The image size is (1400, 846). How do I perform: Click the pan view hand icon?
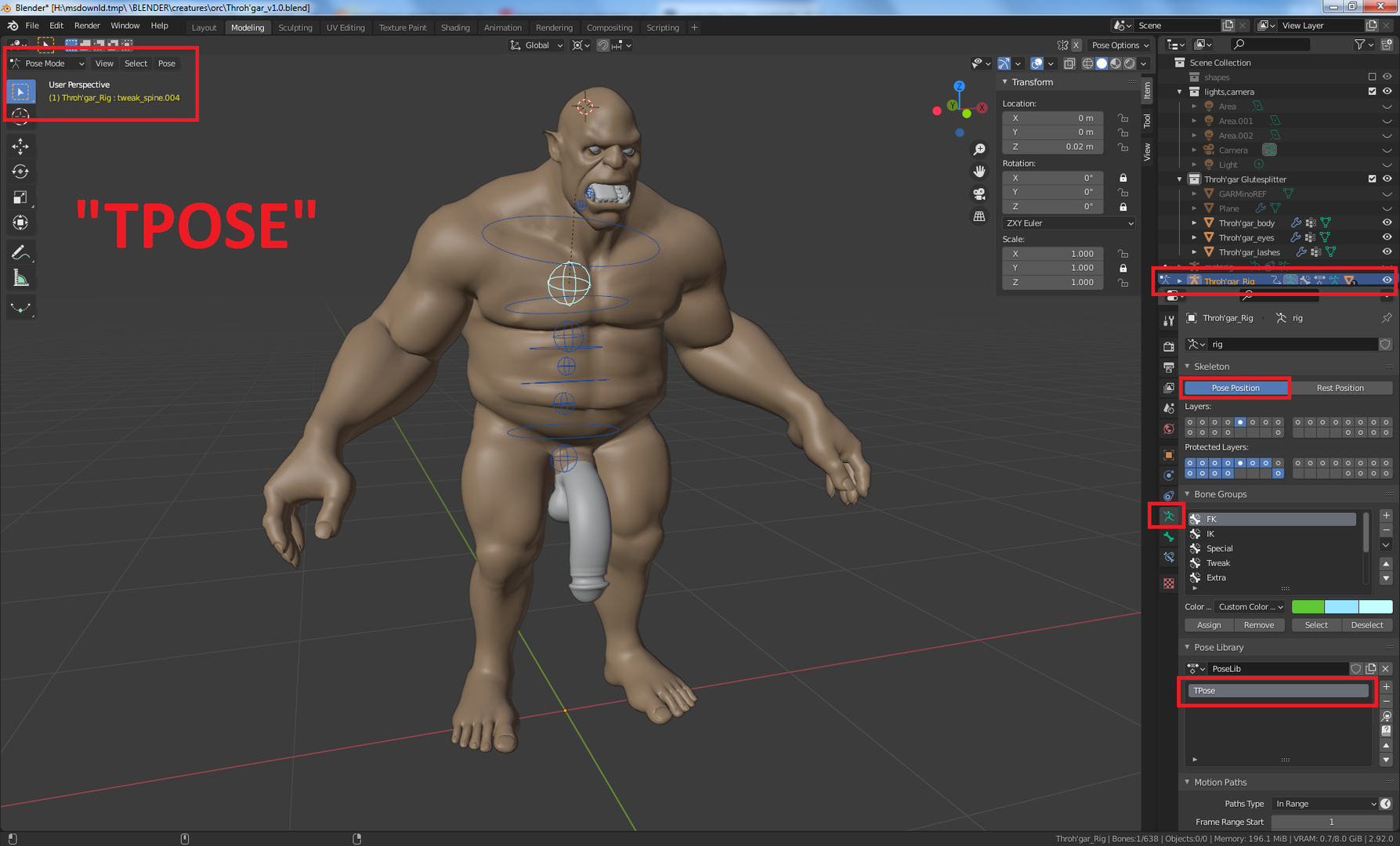click(979, 172)
